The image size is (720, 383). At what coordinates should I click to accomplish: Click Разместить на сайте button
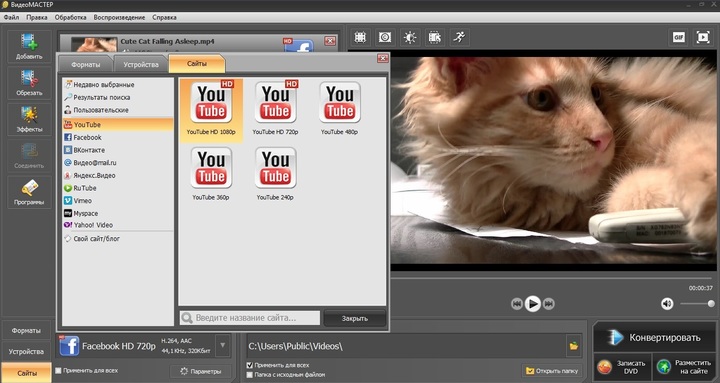click(684, 366)
